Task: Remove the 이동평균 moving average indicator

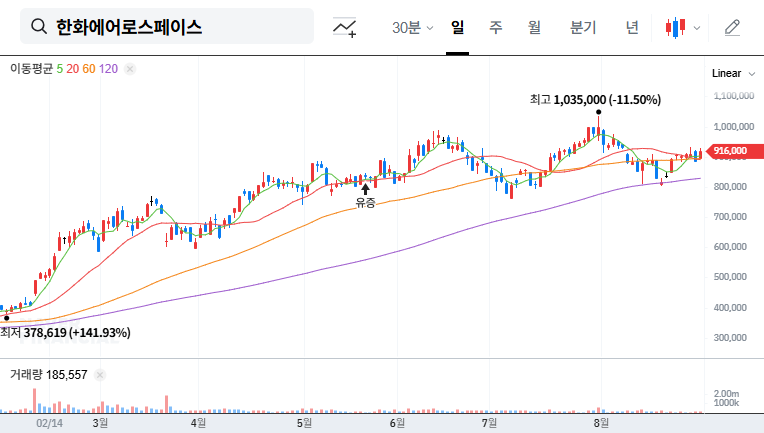Action: click(130, 69)
